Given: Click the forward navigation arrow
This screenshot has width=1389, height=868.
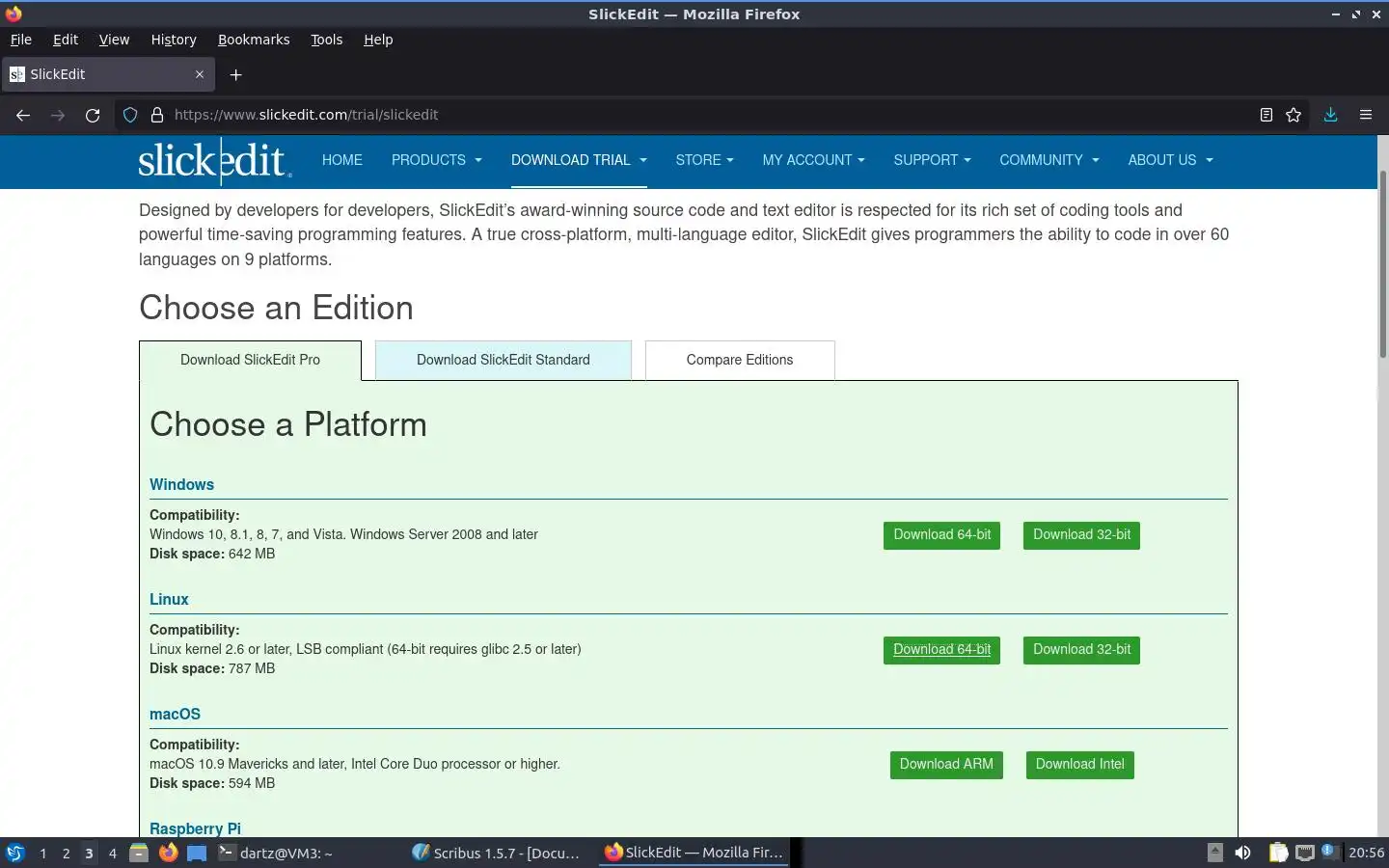Looking at the screenshot, I should pos(58,115).
